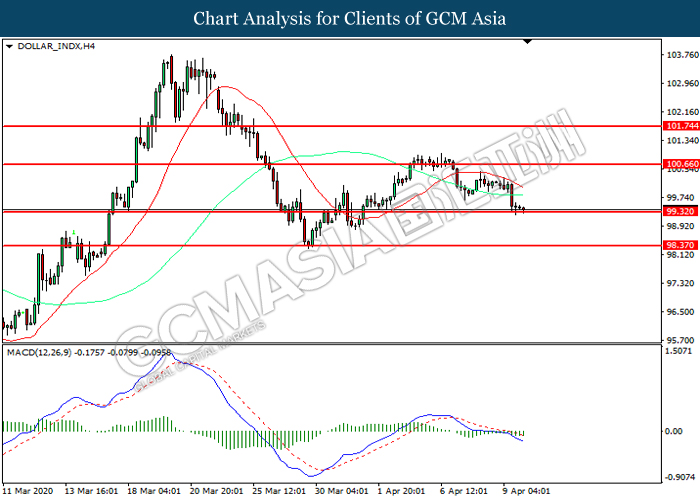The height and width of the screenshot is (500, 700).
Task: Click the 101.744 red price label
Action: [x=682, y=126]
